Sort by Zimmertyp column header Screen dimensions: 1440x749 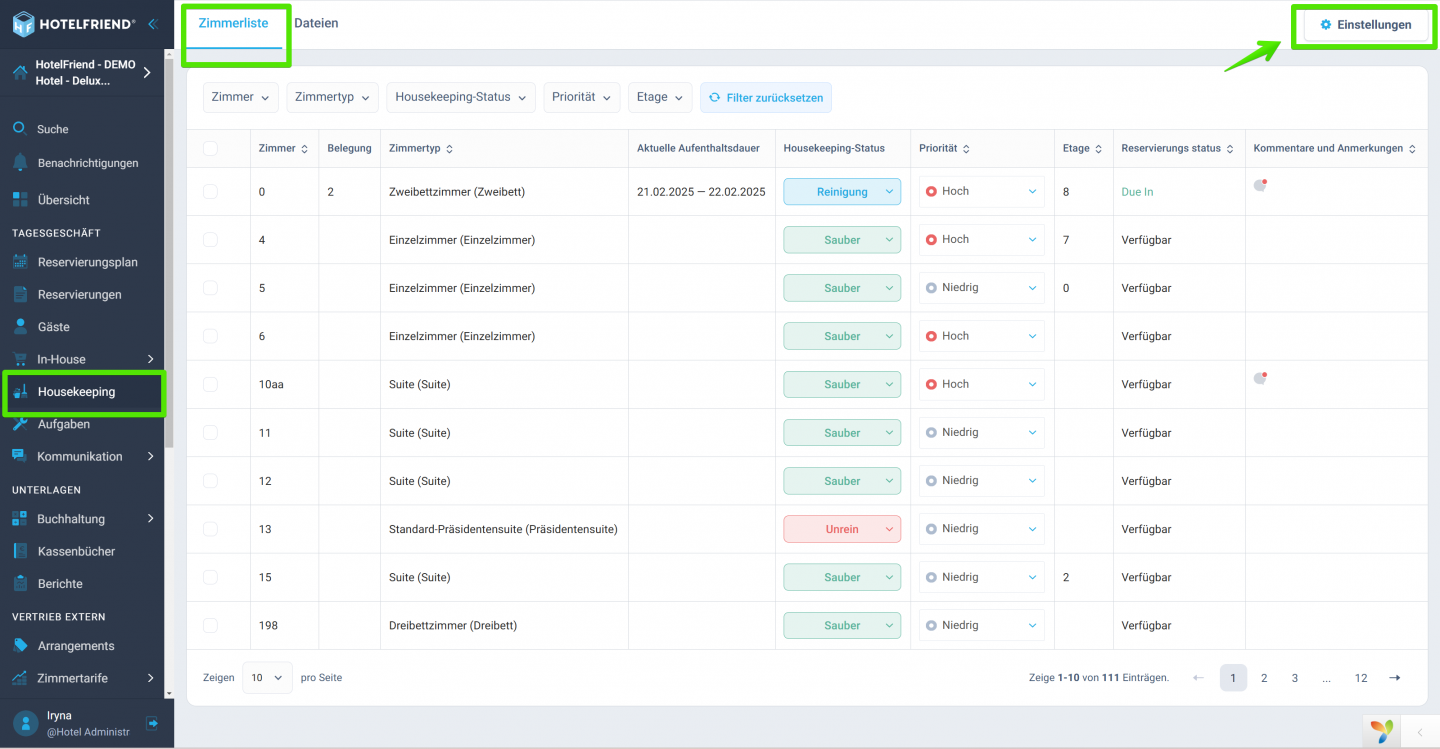coord(421,149)
